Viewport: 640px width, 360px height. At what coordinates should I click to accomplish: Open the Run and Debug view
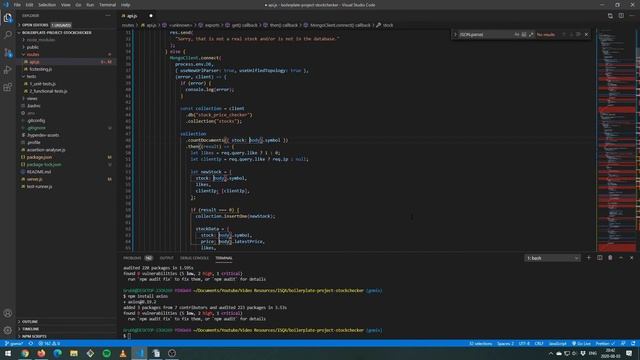[x=8, y=70]
